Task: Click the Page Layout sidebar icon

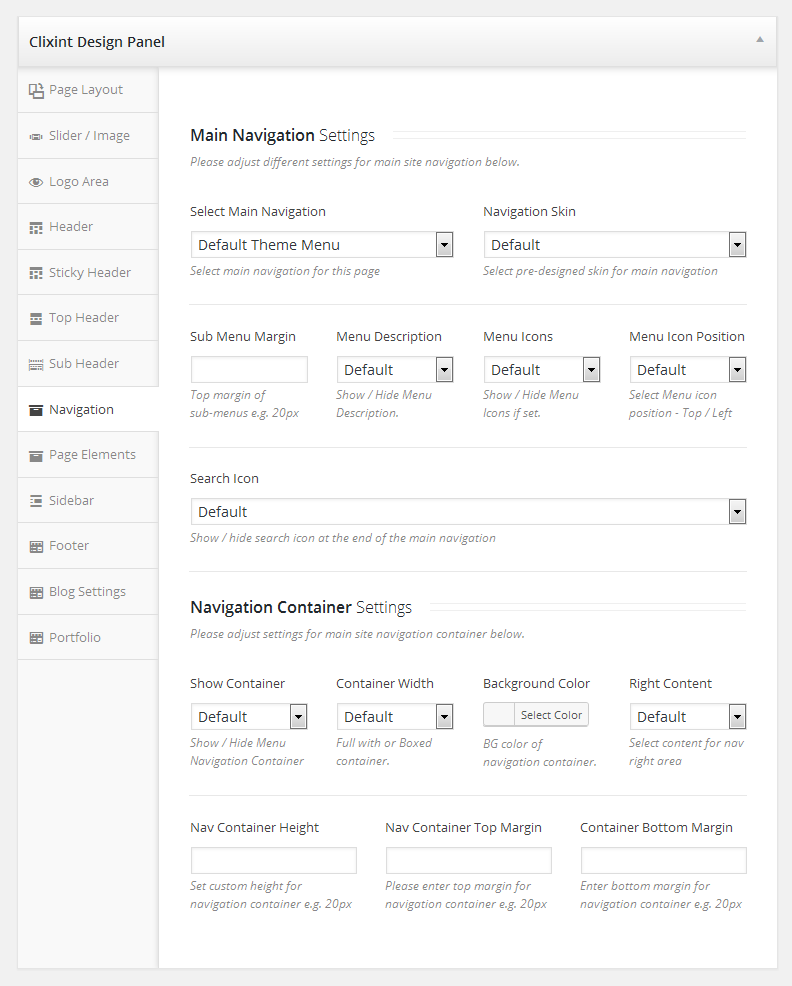Action: tap(36, 90)
